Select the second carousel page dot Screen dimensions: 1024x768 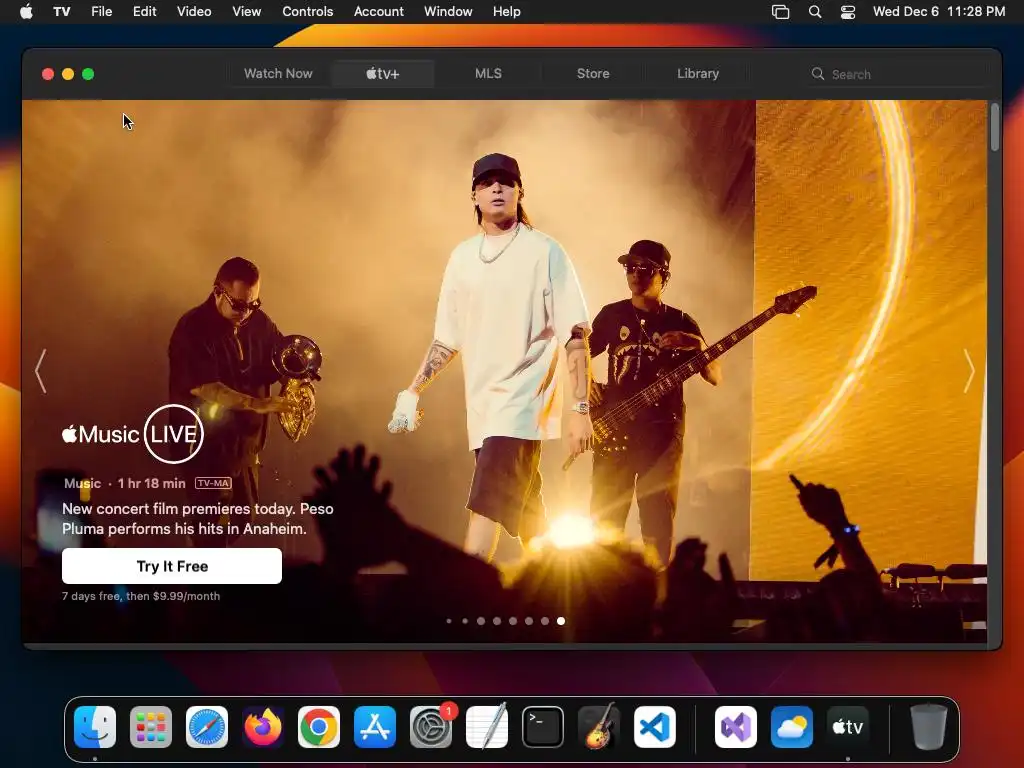pos(465,621)
